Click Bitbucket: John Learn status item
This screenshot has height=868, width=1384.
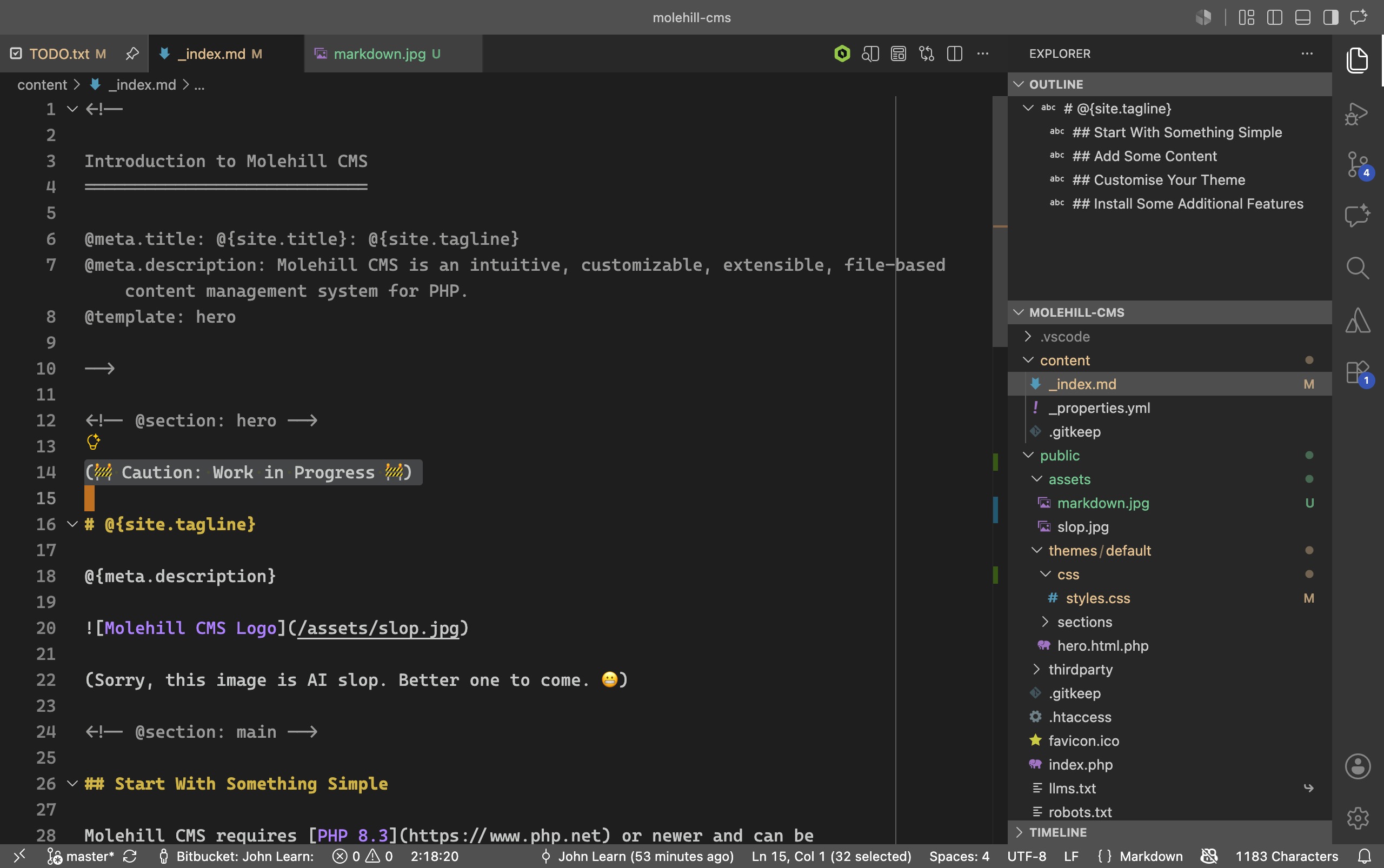click(237, 856)
